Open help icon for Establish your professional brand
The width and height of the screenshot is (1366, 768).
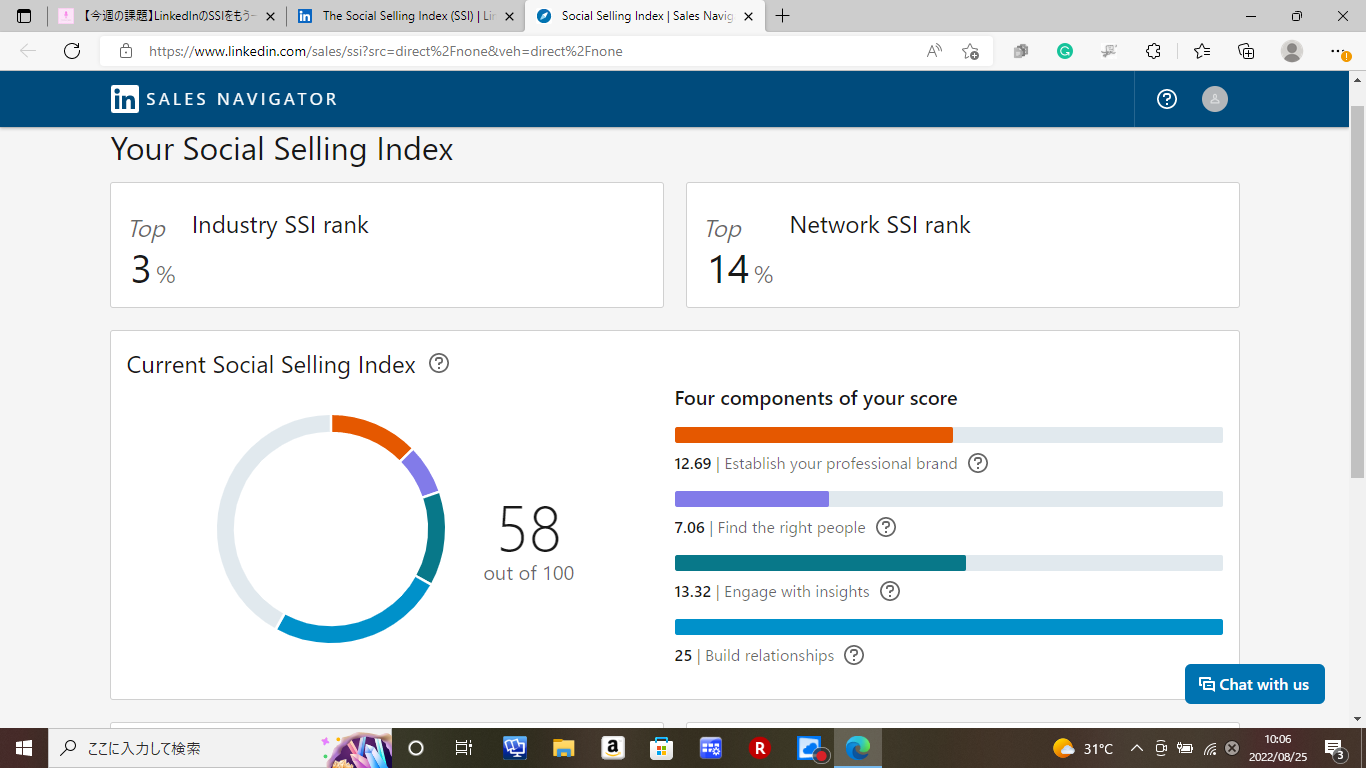click(978, 463)
